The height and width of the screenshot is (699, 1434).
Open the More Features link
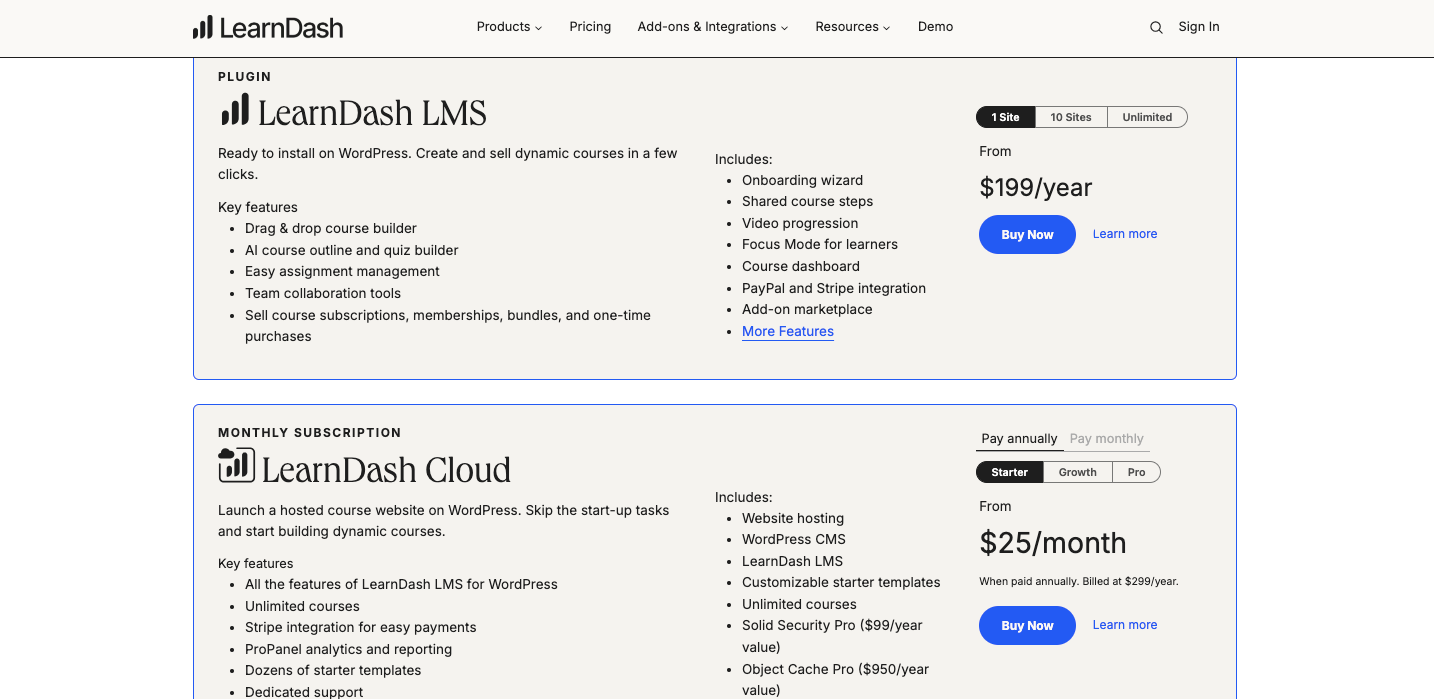coord(788,331)
